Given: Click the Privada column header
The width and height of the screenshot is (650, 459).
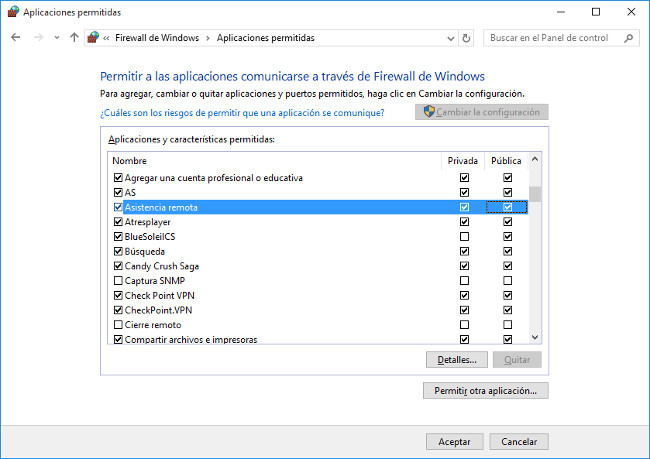Looking at the screenshot, I should (x=463, y=160).
